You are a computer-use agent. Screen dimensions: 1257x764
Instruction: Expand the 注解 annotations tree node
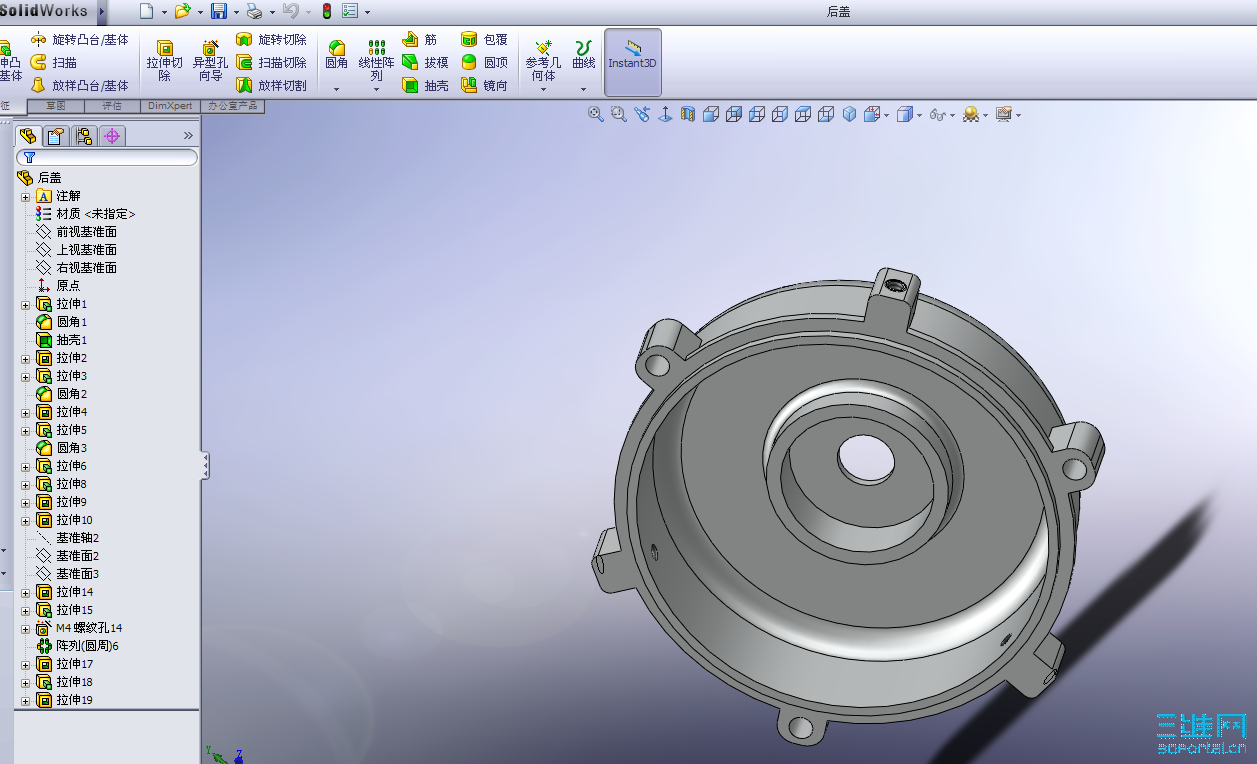tap(26, 196)
